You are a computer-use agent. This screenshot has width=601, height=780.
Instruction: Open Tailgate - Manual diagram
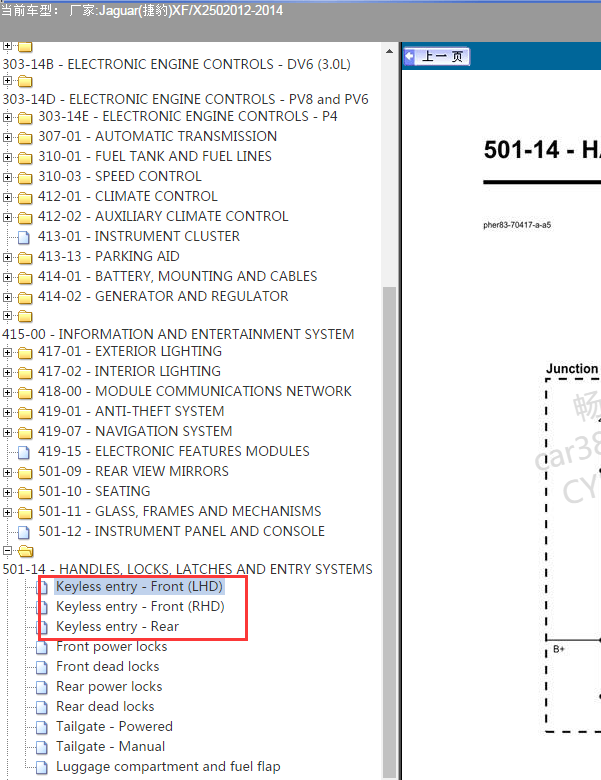click(110, 746)
